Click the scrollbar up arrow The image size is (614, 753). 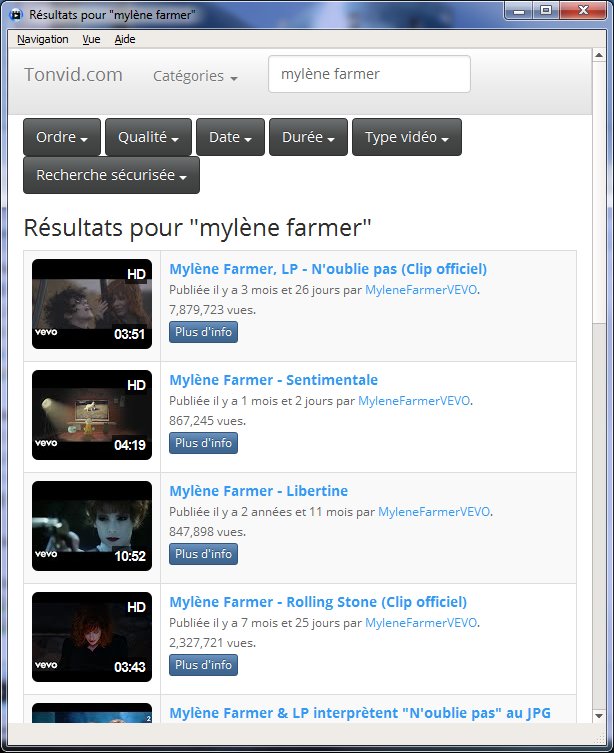(599, 55)
